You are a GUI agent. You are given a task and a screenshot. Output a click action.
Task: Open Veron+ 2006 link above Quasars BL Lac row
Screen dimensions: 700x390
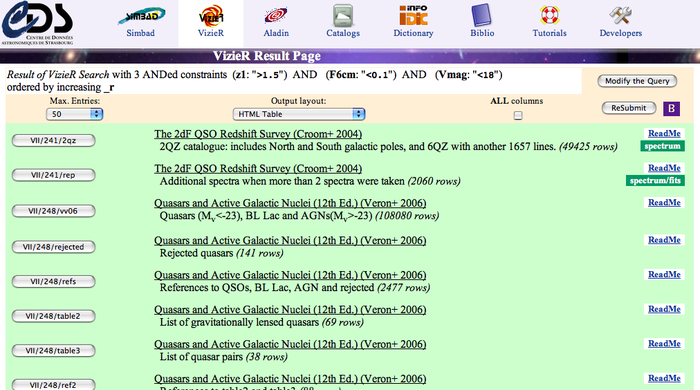pos(290,203)
